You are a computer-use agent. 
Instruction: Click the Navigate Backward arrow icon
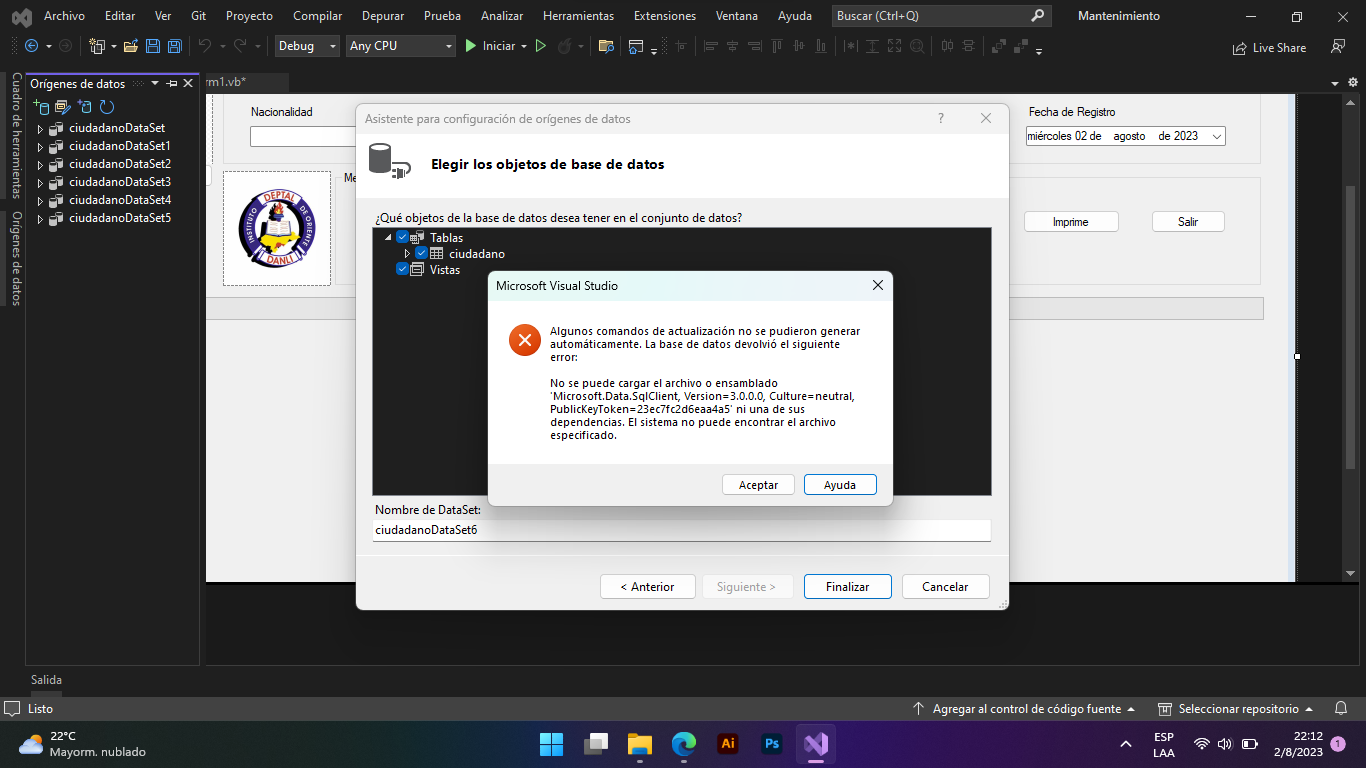(x=31, y=46)
